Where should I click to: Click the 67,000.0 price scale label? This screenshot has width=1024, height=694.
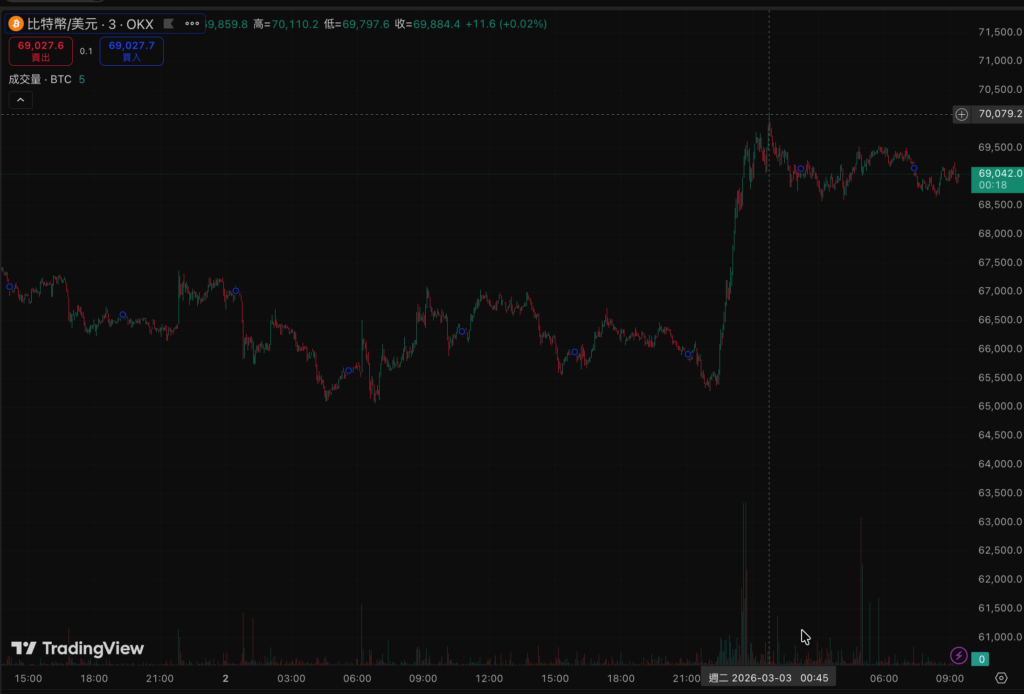[999, 291]
